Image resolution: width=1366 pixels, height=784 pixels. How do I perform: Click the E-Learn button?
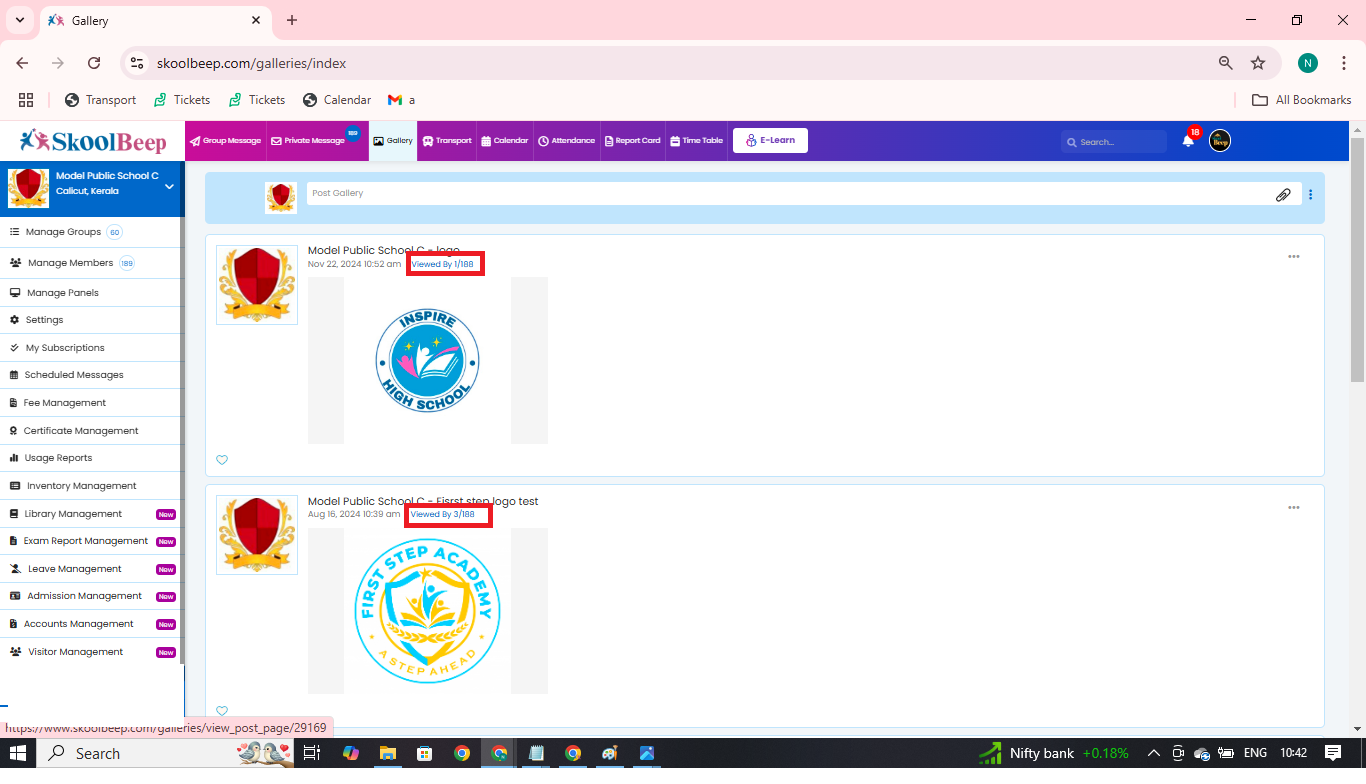770,141
